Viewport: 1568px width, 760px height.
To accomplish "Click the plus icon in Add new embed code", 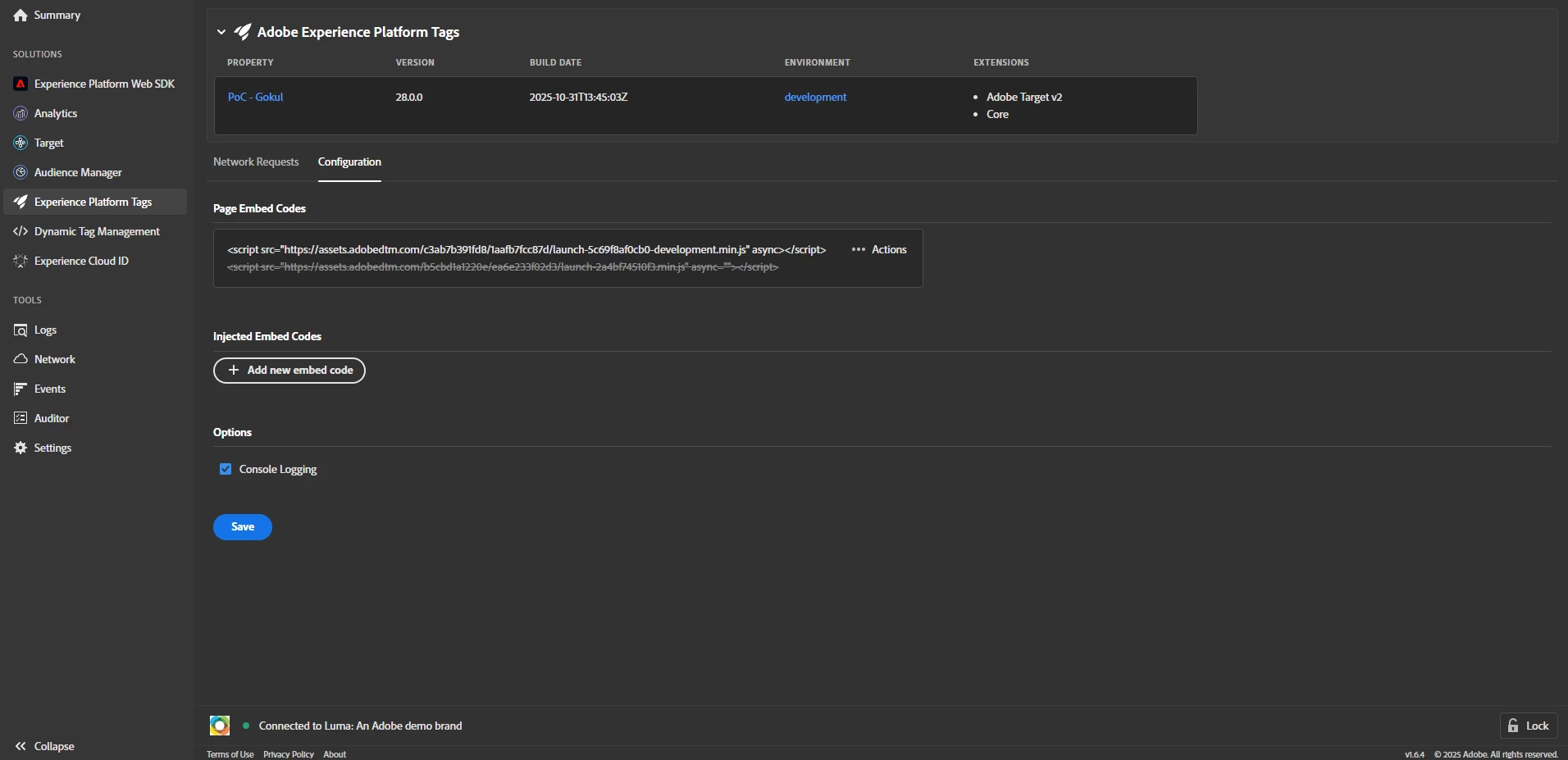I will [x=234, y=370].
